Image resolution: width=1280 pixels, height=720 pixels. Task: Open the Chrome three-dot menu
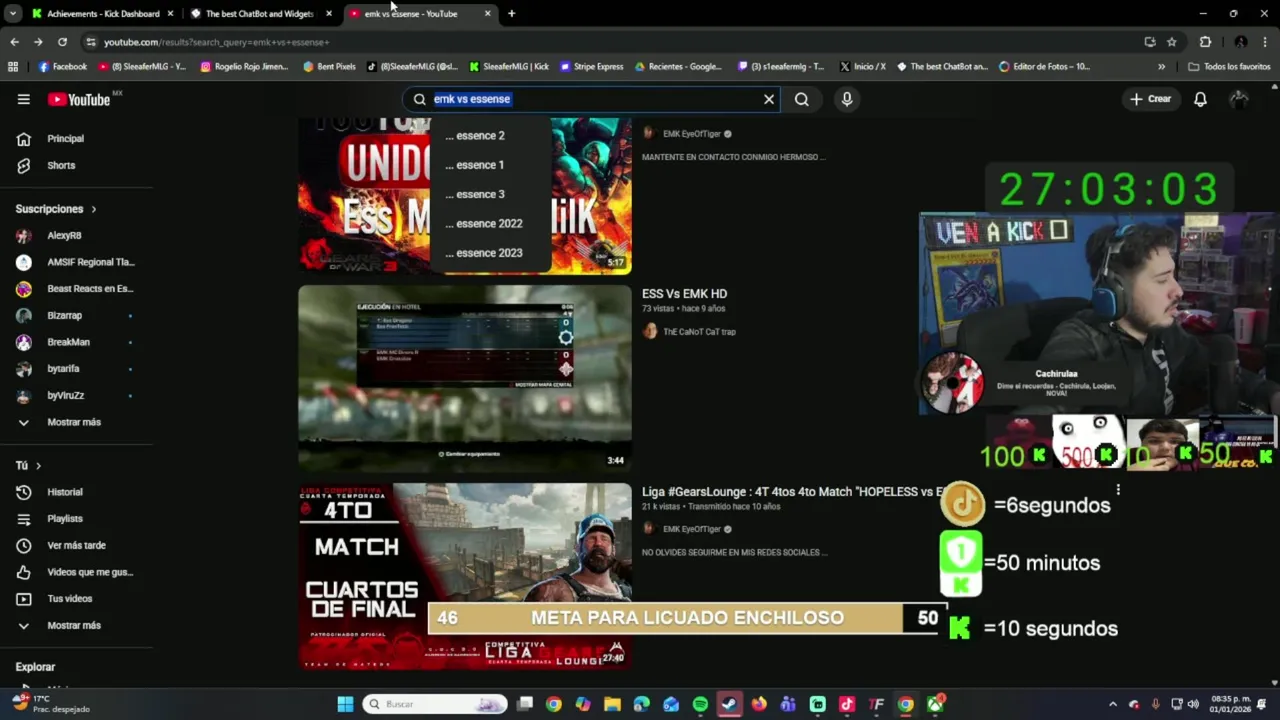pyautogui.click(x=1265, y=42)
